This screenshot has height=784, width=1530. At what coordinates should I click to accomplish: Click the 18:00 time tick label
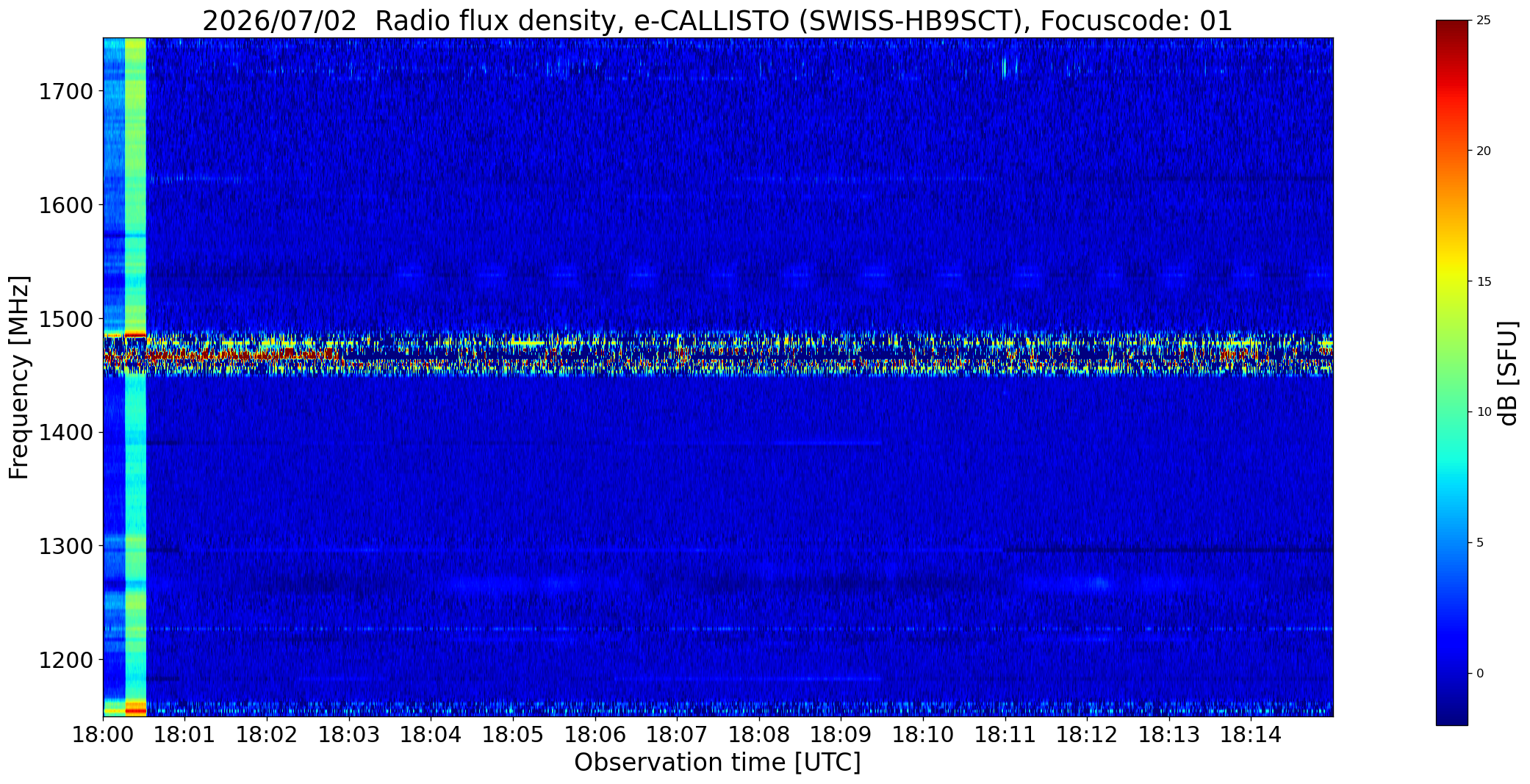tap(104, 734)
